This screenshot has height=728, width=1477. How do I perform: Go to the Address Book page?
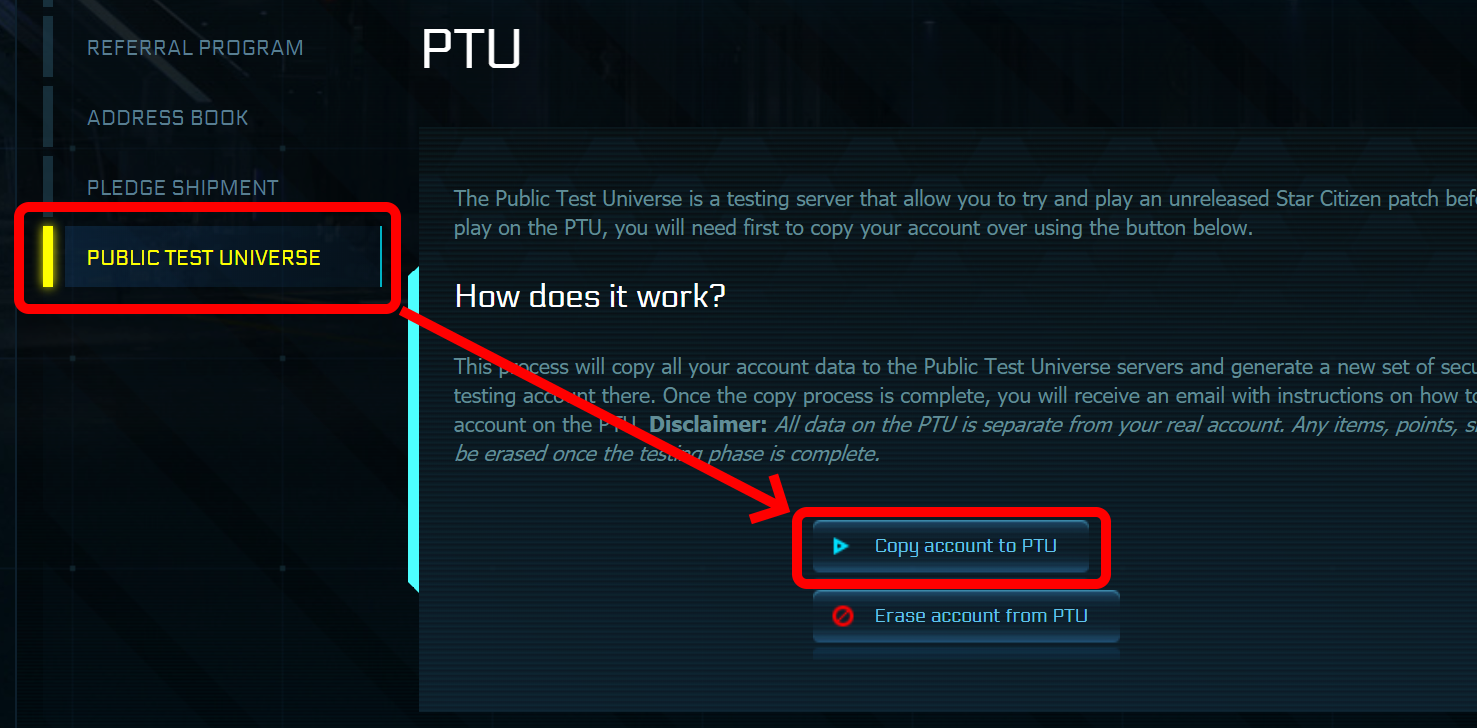tap(168, 117)
